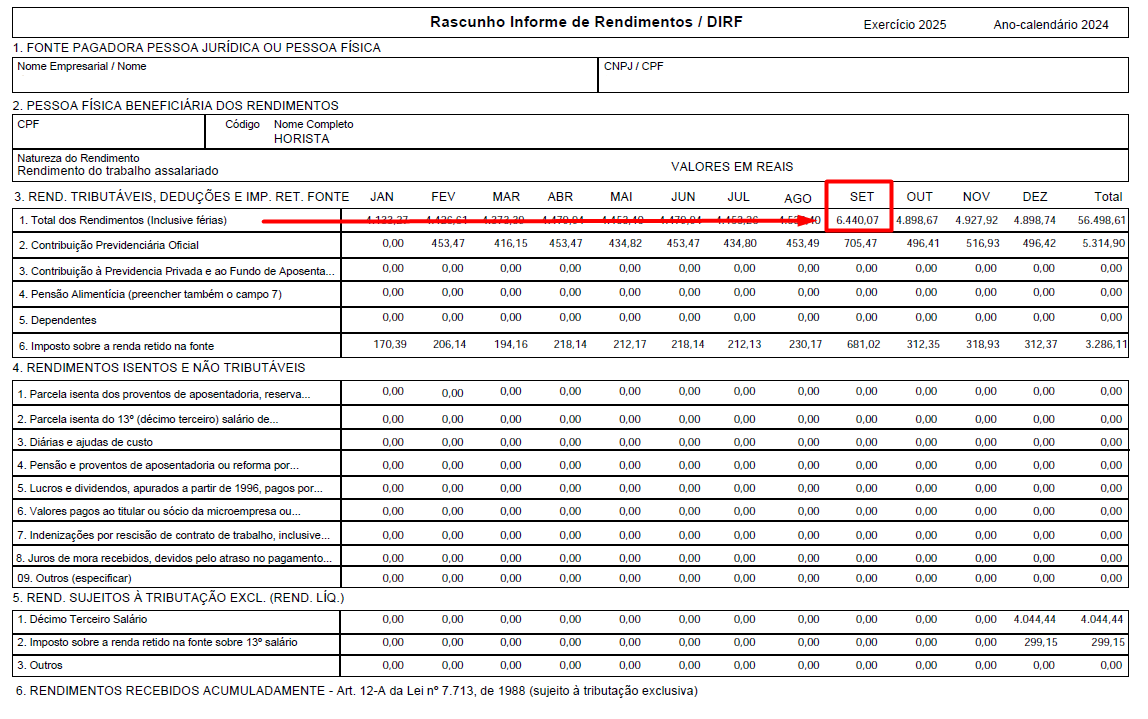Click the 'MAI' column header

(x=621, y=197)
